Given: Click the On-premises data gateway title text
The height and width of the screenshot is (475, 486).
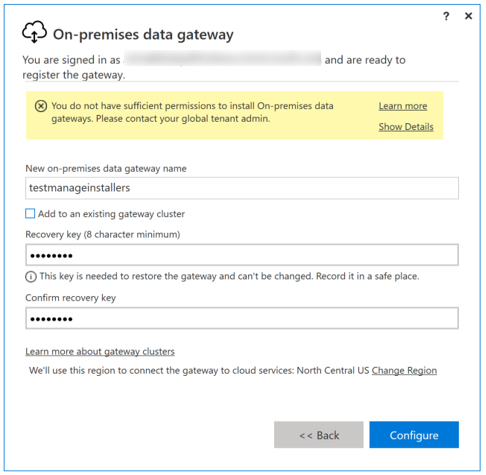Looking at the screenshot, I should pyautogui.click(x=143, y=35).
